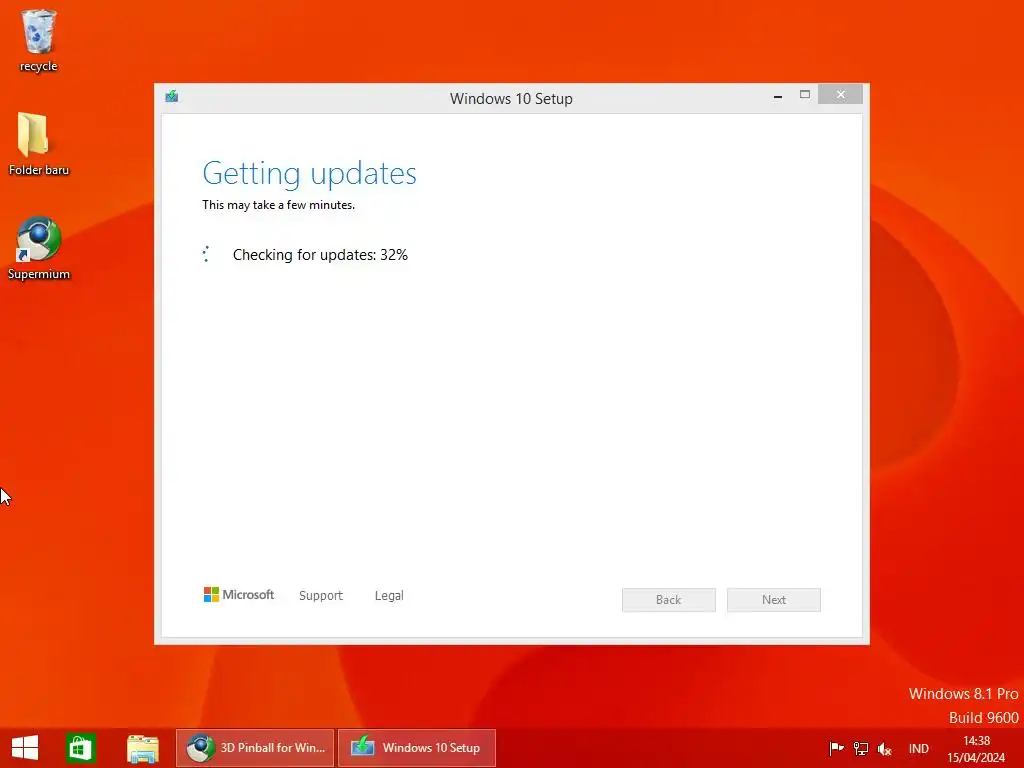Open File Explorer from the taskbar
This screenshot has height=768, width=1024.
click(x=142, y=748)
